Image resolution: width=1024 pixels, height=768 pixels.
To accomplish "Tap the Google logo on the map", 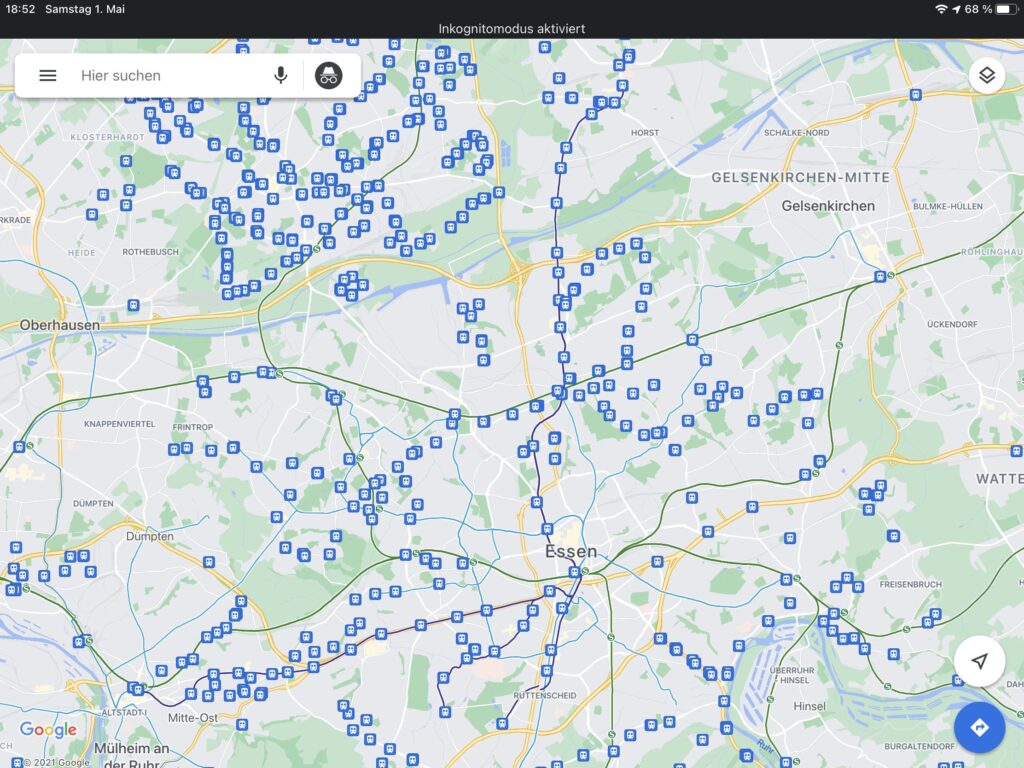I will pyautogui.click(x=48, y=731).
